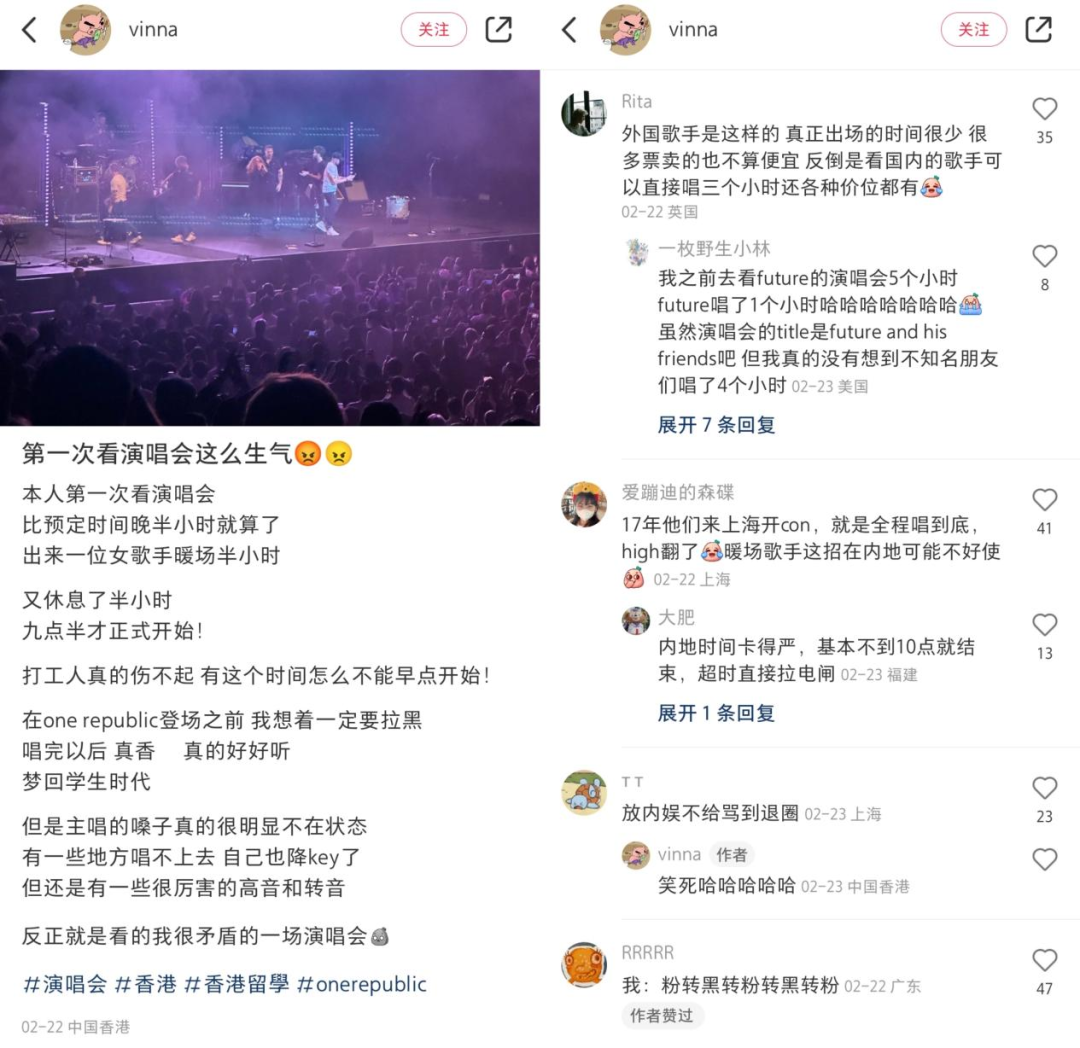Go back using right panel's back arrow
The height and width of the screenshot is (1048, 1080).
pos(570,30)
